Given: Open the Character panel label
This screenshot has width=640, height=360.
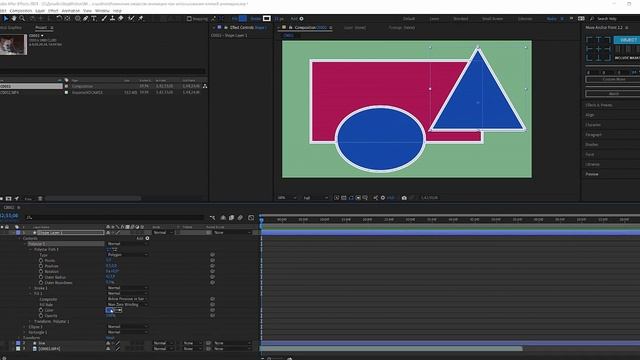Looking at the screenshot, I should (x=593, y=125).
